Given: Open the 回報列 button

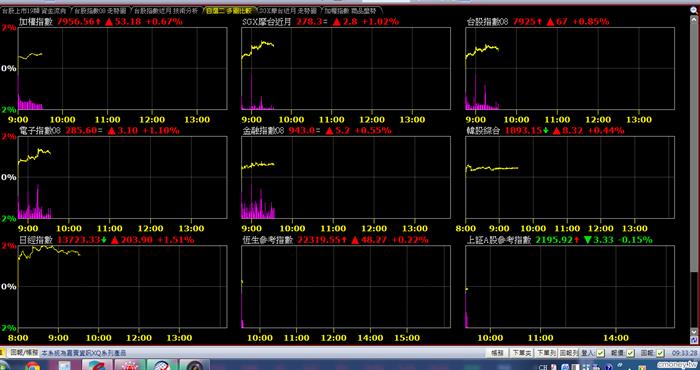Looking at the screenshot, I should [x=569, y=353].
